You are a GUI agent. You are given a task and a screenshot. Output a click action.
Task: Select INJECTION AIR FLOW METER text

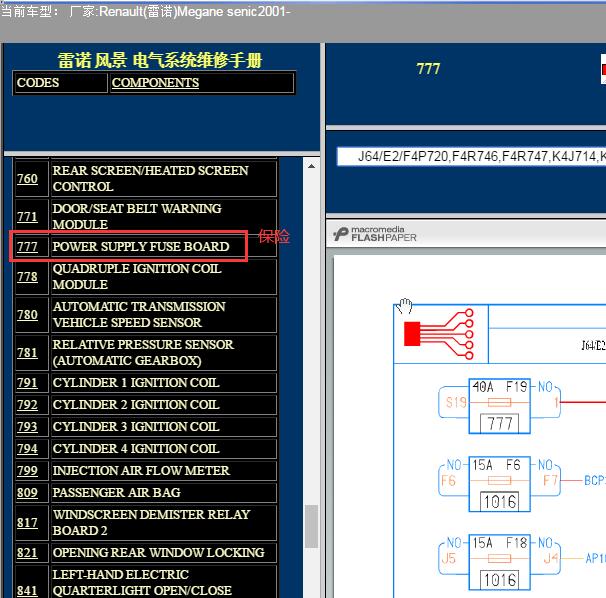click(x=141, y=471)
